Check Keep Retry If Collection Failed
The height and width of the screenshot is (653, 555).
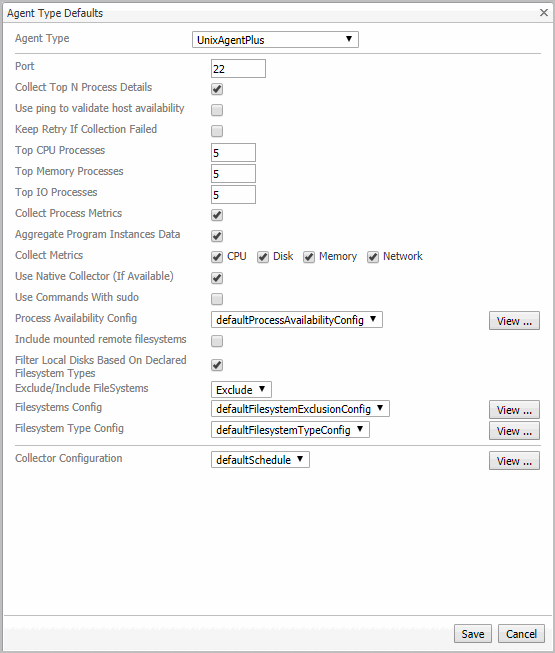[217, 131]
